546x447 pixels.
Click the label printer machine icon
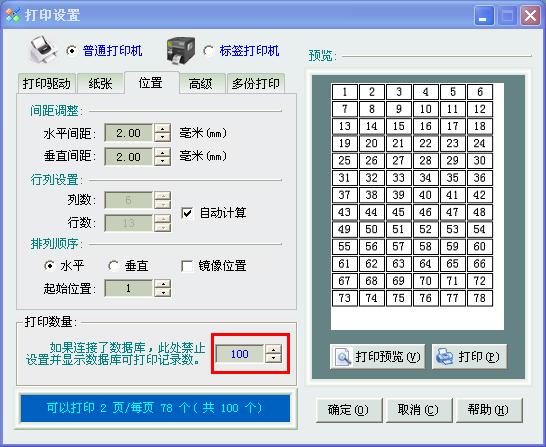(x=180, y=51)
